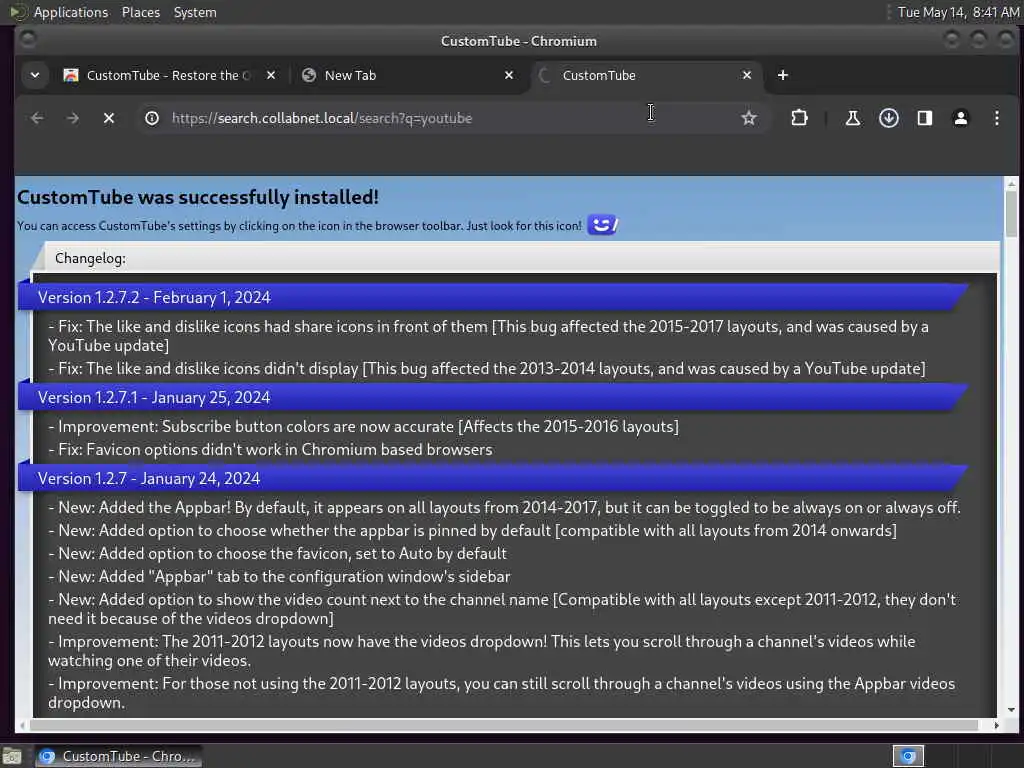Click 'Fix: The like and dislike icons didn't display' line
This screenshot has width=1024, height=768.
[487, 368]
